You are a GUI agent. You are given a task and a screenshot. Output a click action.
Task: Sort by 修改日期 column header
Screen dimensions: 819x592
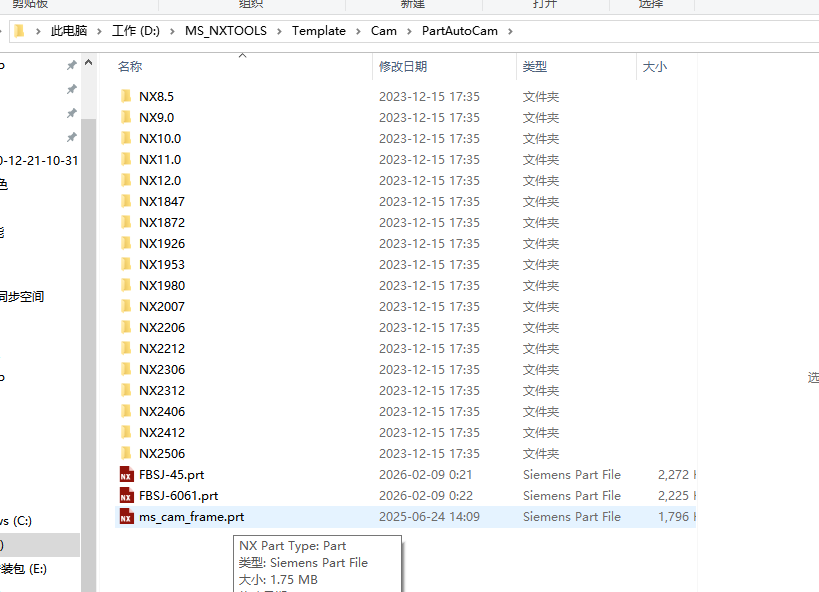(x=403, y=66)
